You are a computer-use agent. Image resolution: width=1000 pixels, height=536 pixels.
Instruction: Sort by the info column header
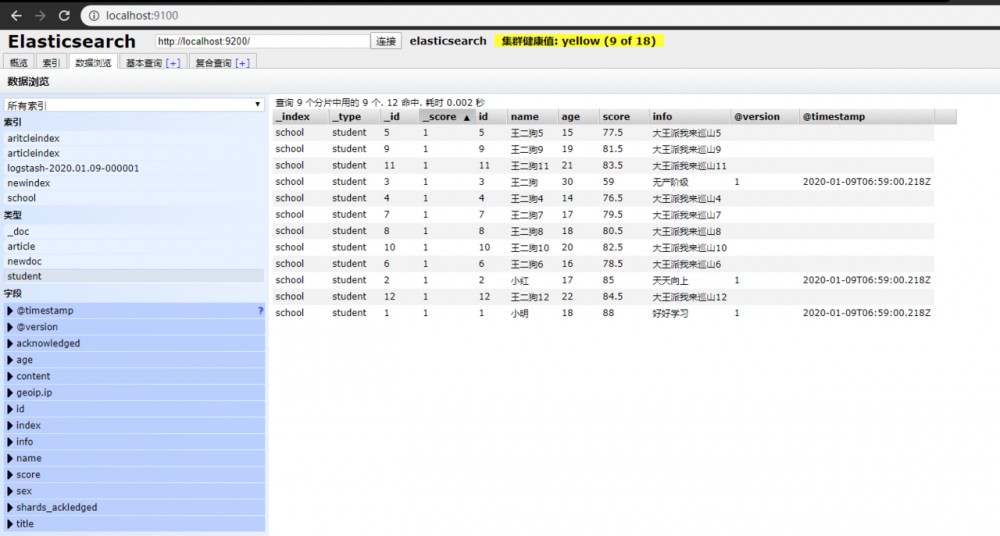tap(690, 117)
